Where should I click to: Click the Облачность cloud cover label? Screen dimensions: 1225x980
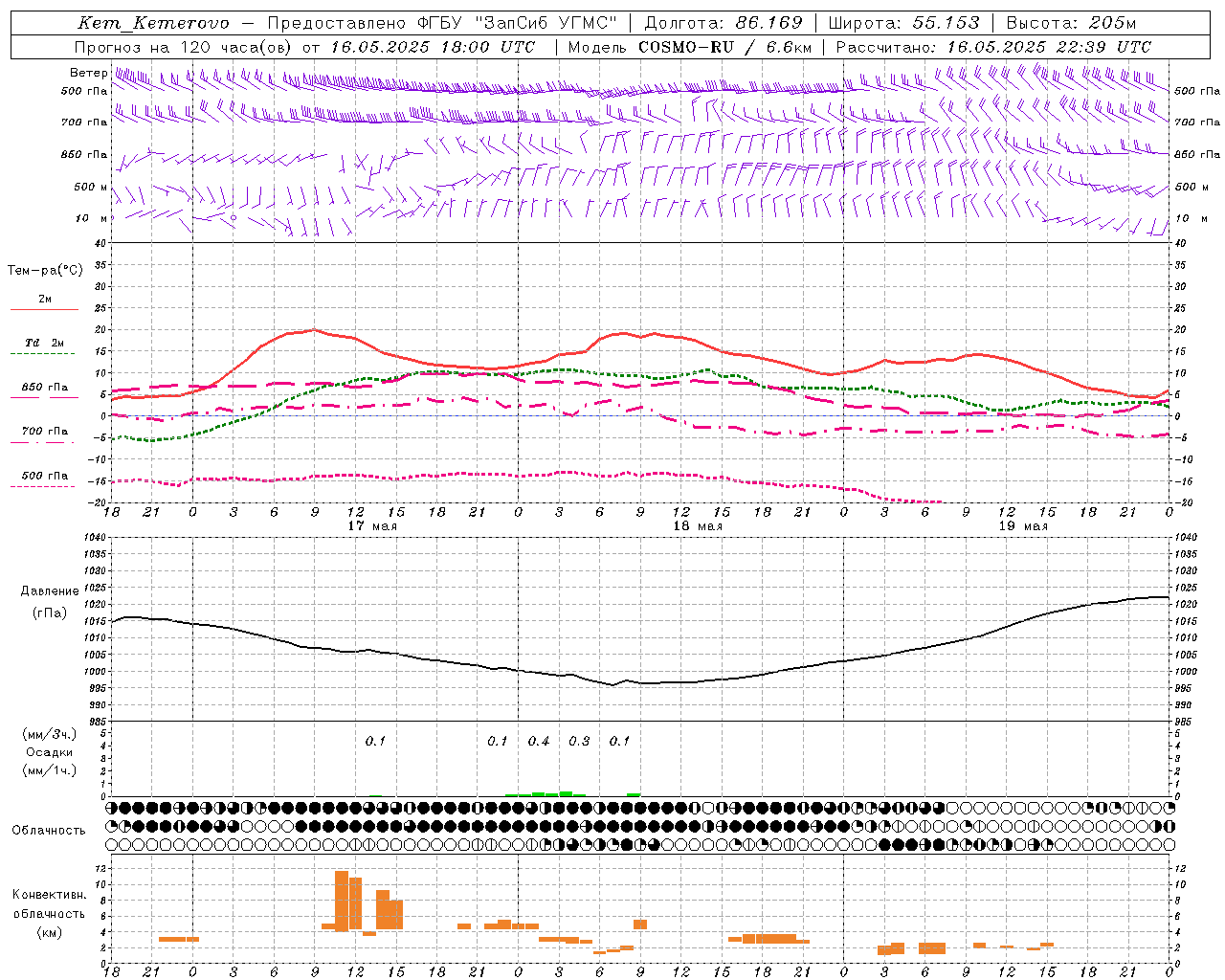click(x=49, y=831)
